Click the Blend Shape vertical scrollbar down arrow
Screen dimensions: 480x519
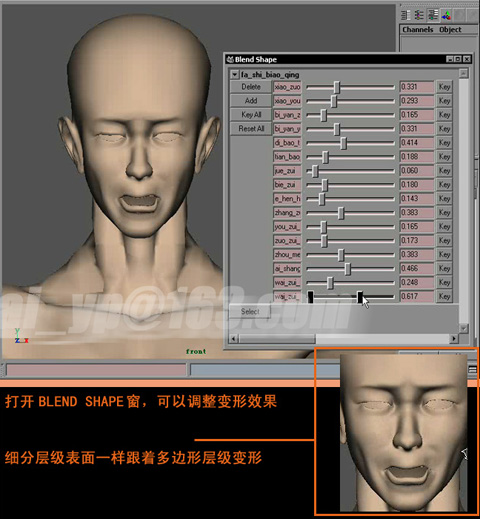(x=463, y=328)
